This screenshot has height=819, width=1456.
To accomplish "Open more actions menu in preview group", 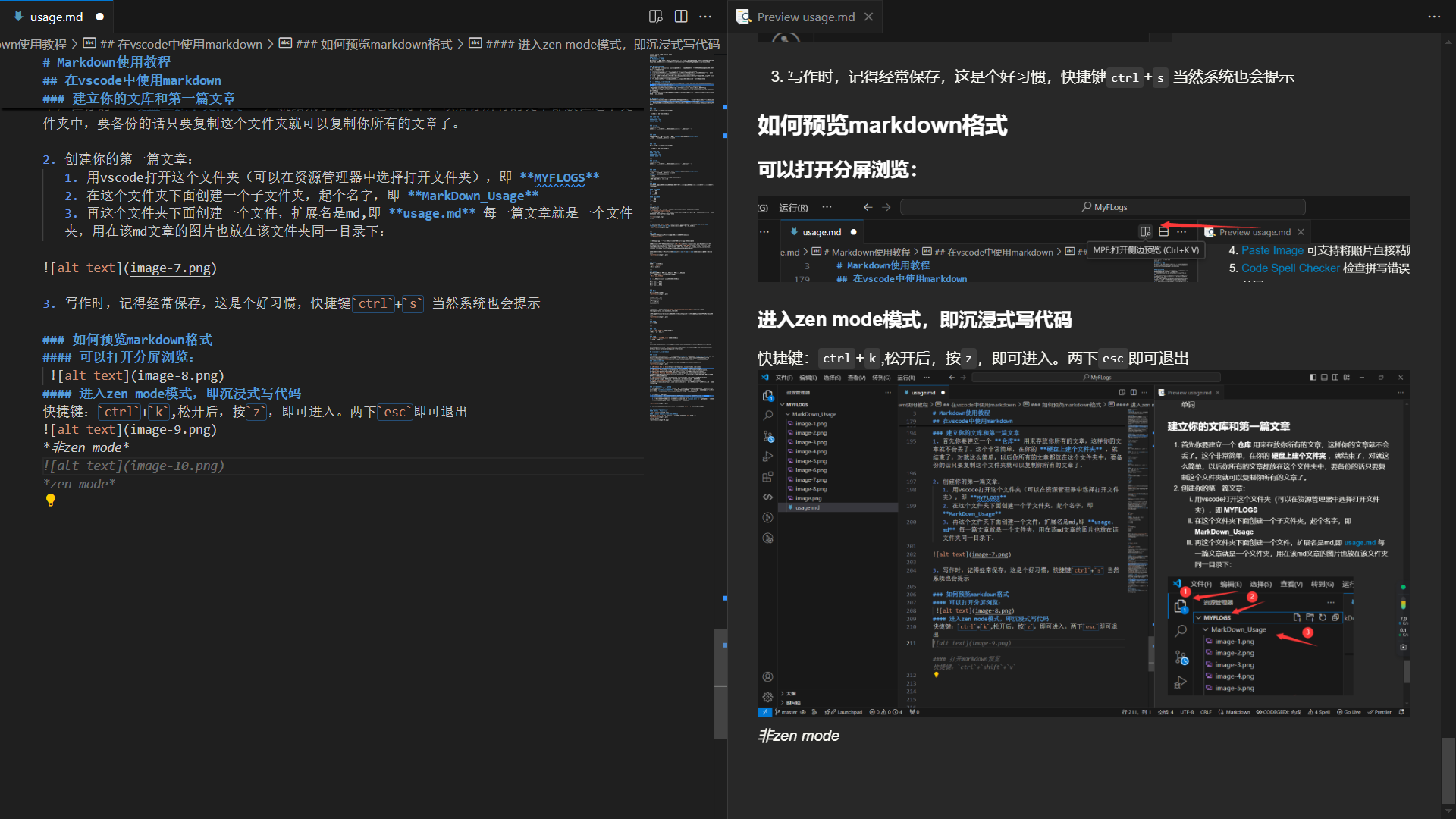I will click(x=1434, y=17).
